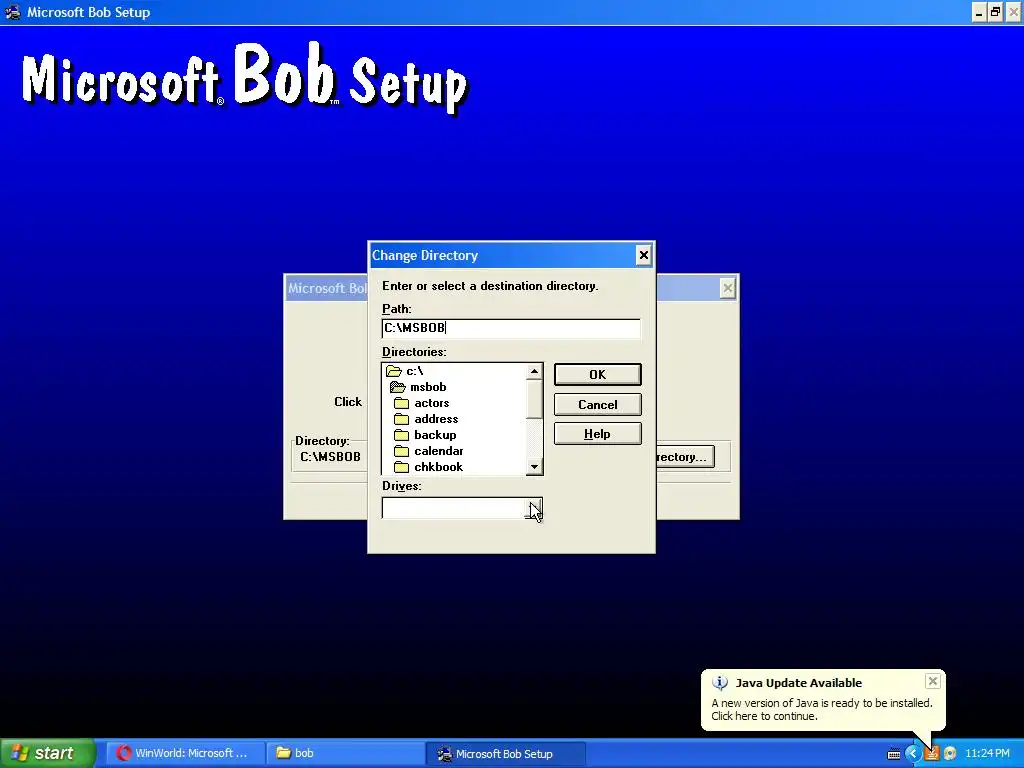1024x768 pixels.
Task: Switch to the bob folder taskbar window
Action: coord(345,753)
